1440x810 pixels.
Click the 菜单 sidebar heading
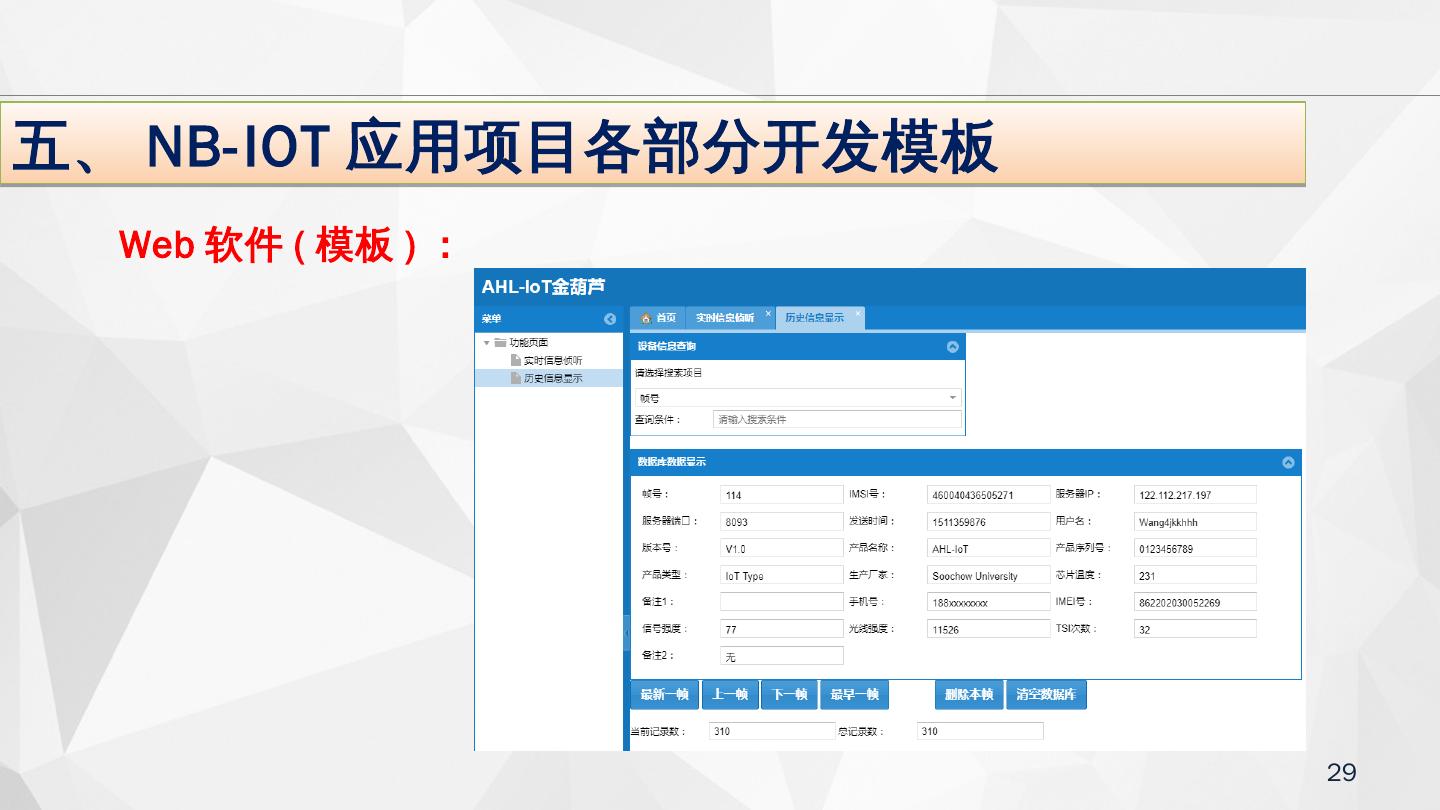click(492, 319)
